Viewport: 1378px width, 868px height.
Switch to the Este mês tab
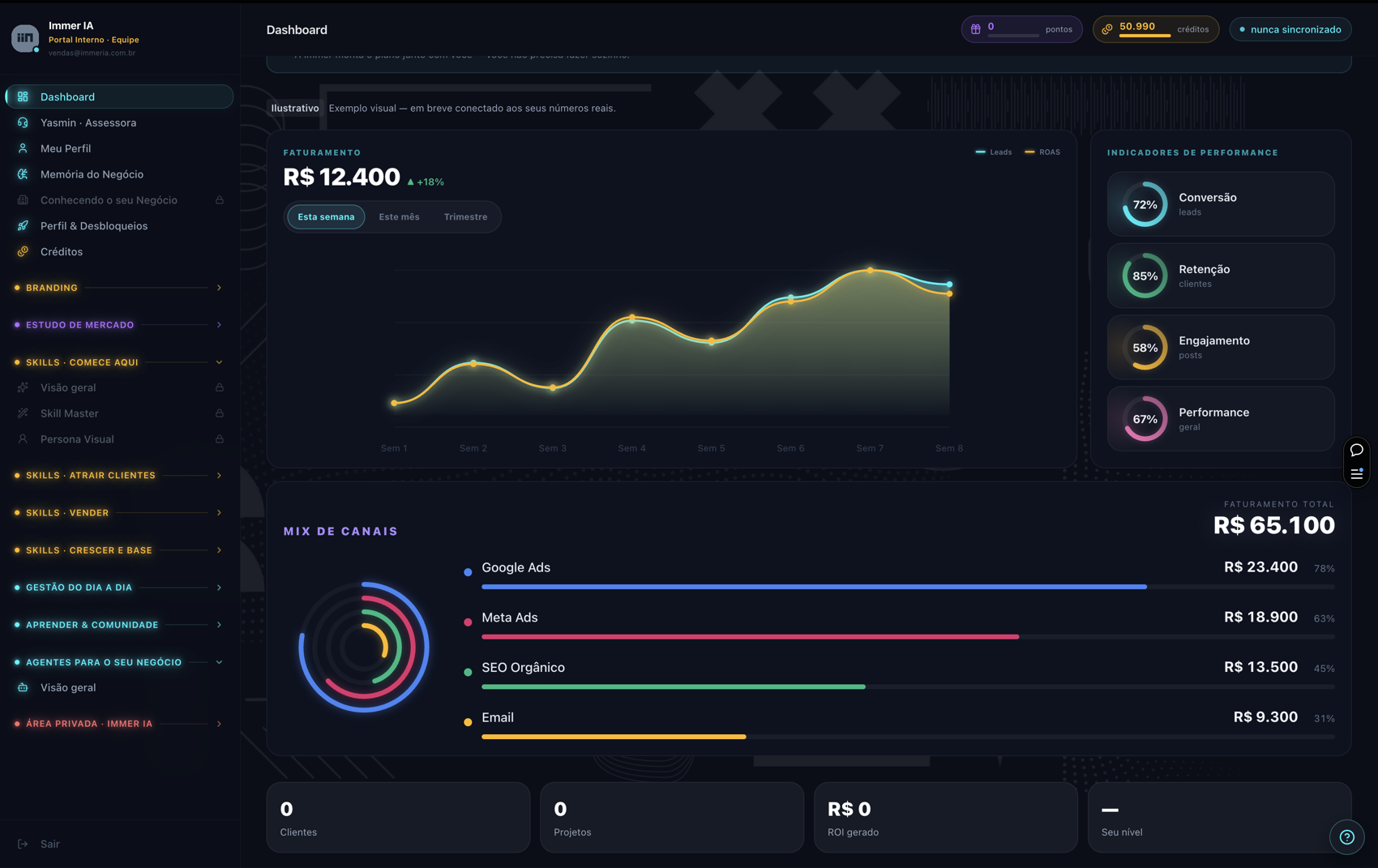coord(400,217)
